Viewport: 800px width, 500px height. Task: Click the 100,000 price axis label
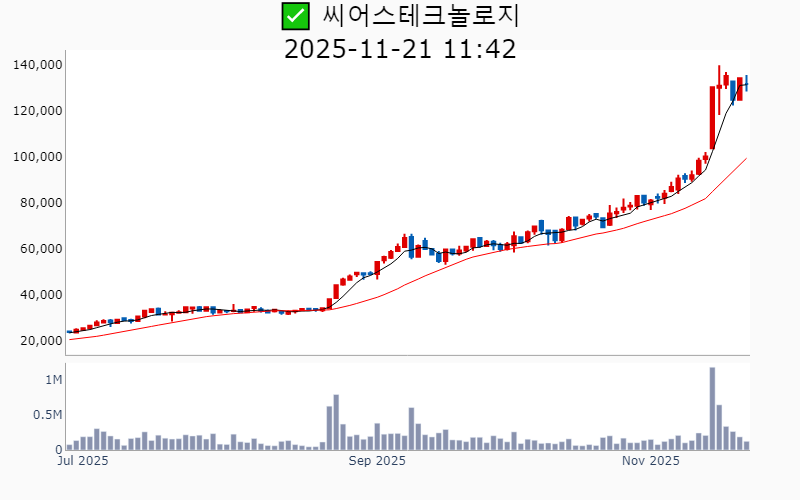click(x=38, y=157)
